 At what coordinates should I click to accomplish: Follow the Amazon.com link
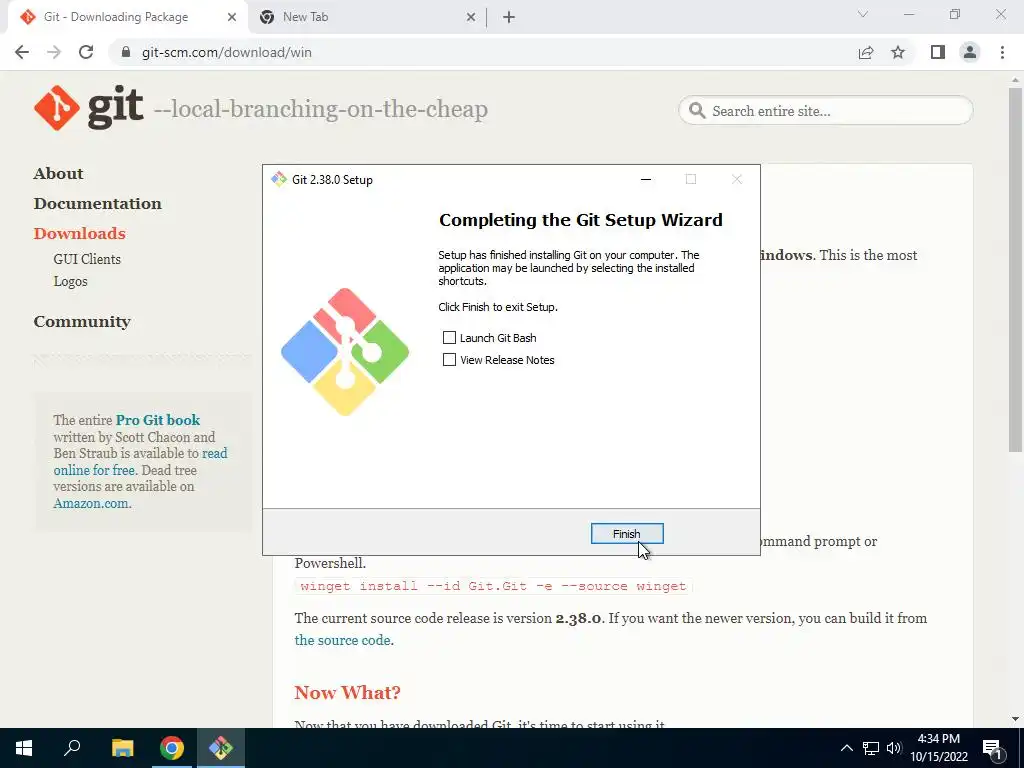(x=91, y=504)
